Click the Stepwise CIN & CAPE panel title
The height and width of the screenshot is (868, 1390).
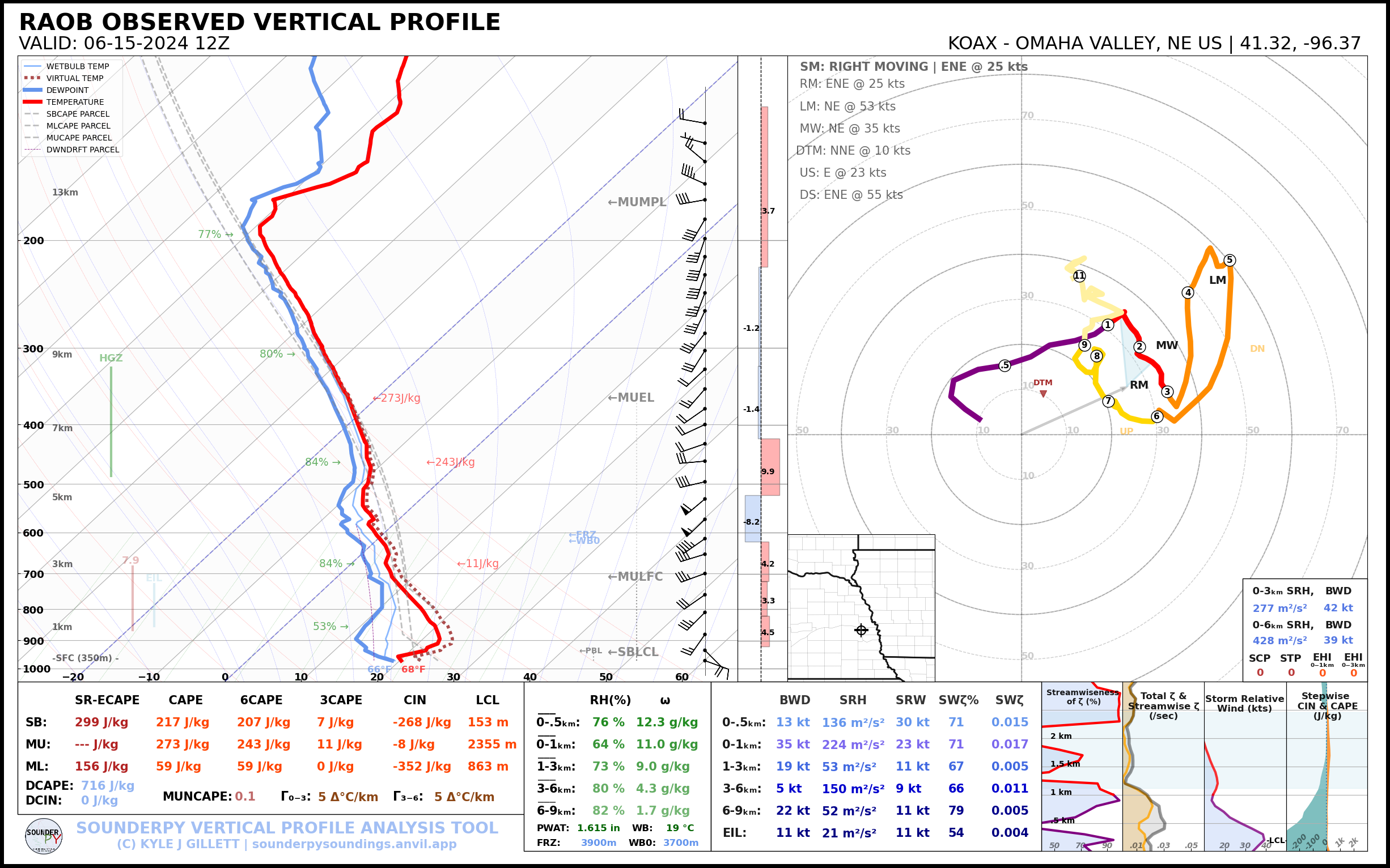tap(1327, 705)
